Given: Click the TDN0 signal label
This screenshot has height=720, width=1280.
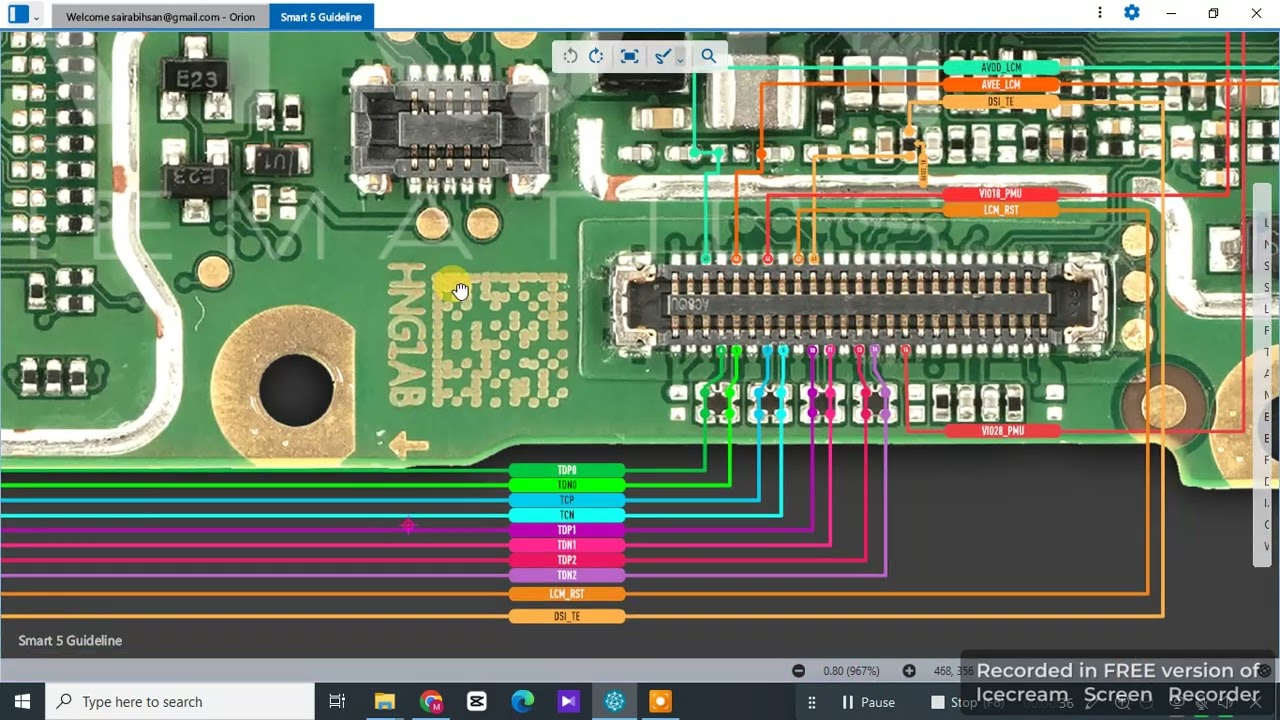Looking at the screenshot, I should [567, 485].
